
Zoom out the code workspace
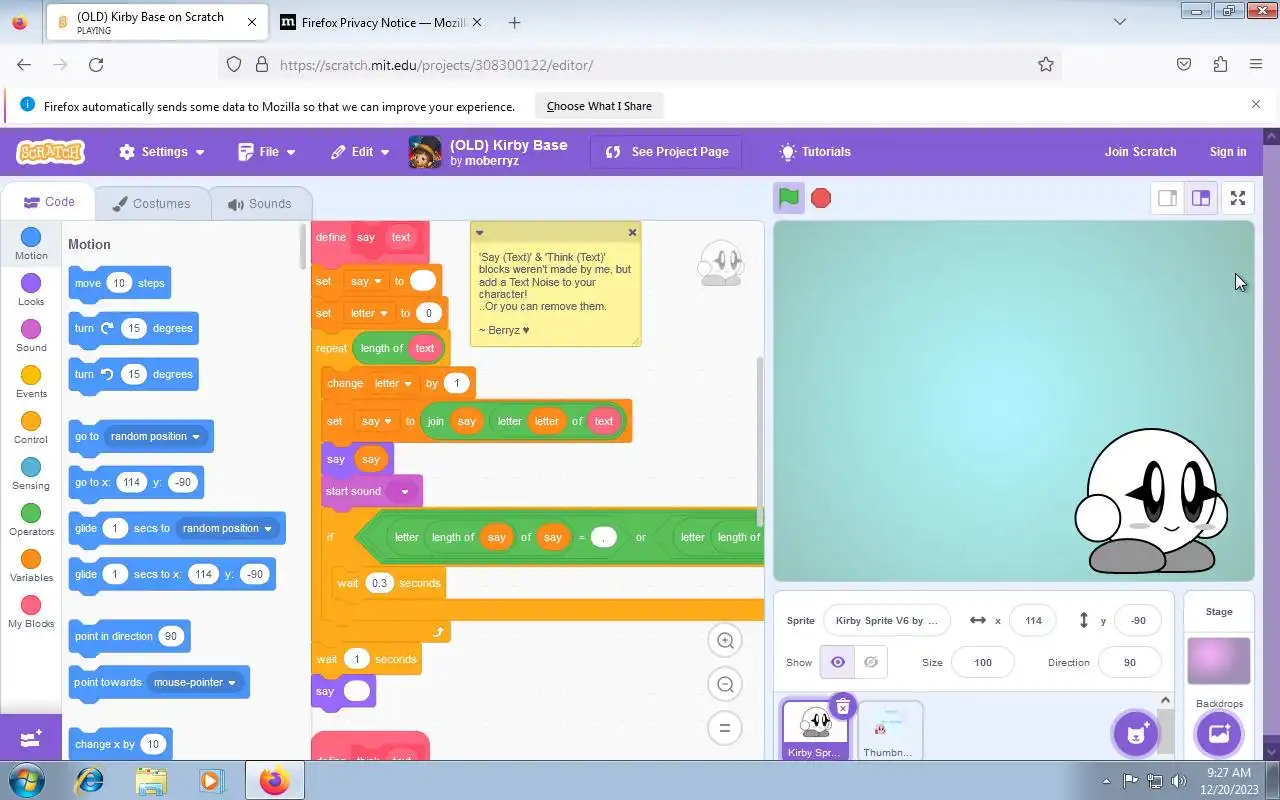point(726,684)
